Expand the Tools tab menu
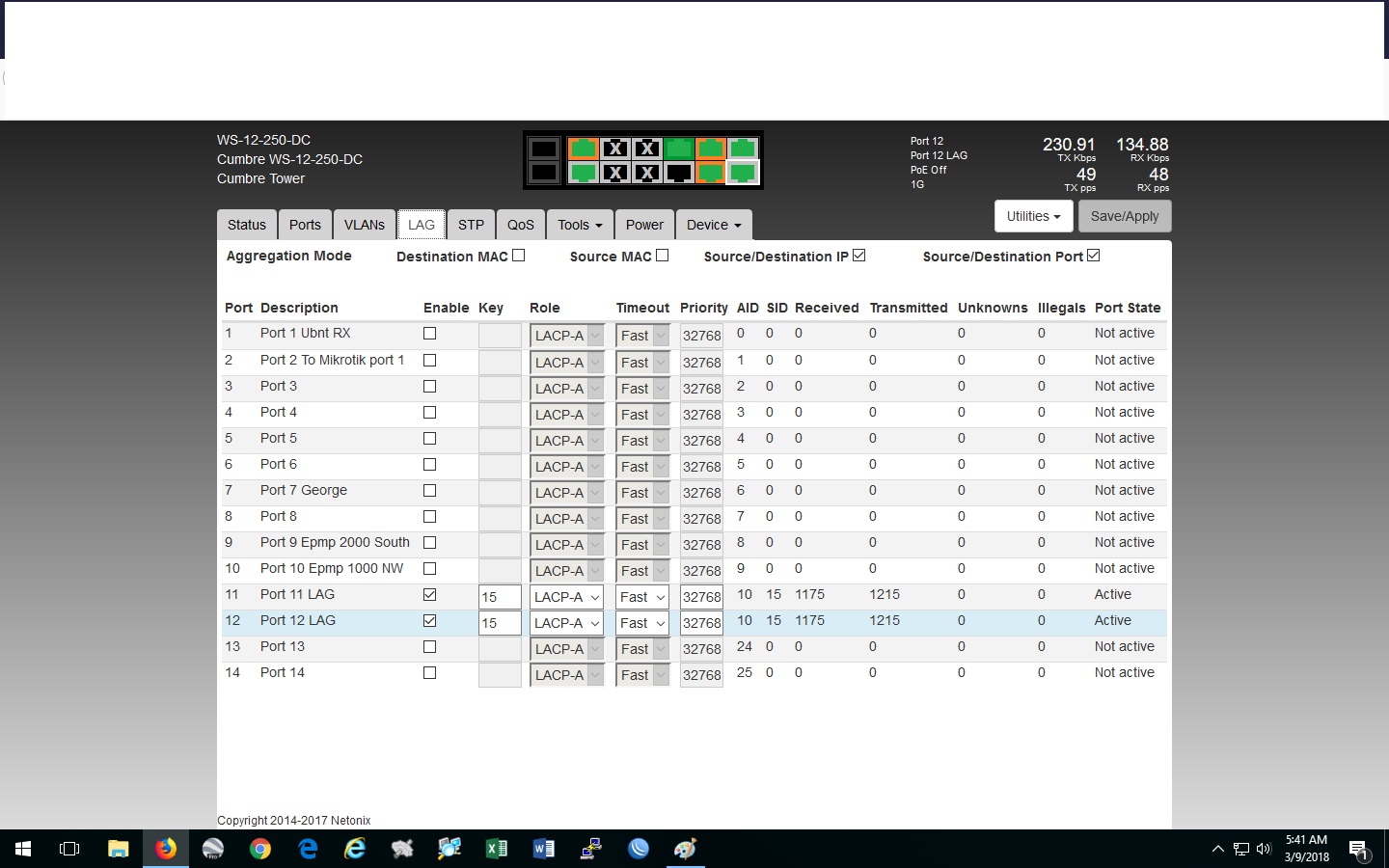The width and height of the screenshot is (1389, 868). point(579,225)
